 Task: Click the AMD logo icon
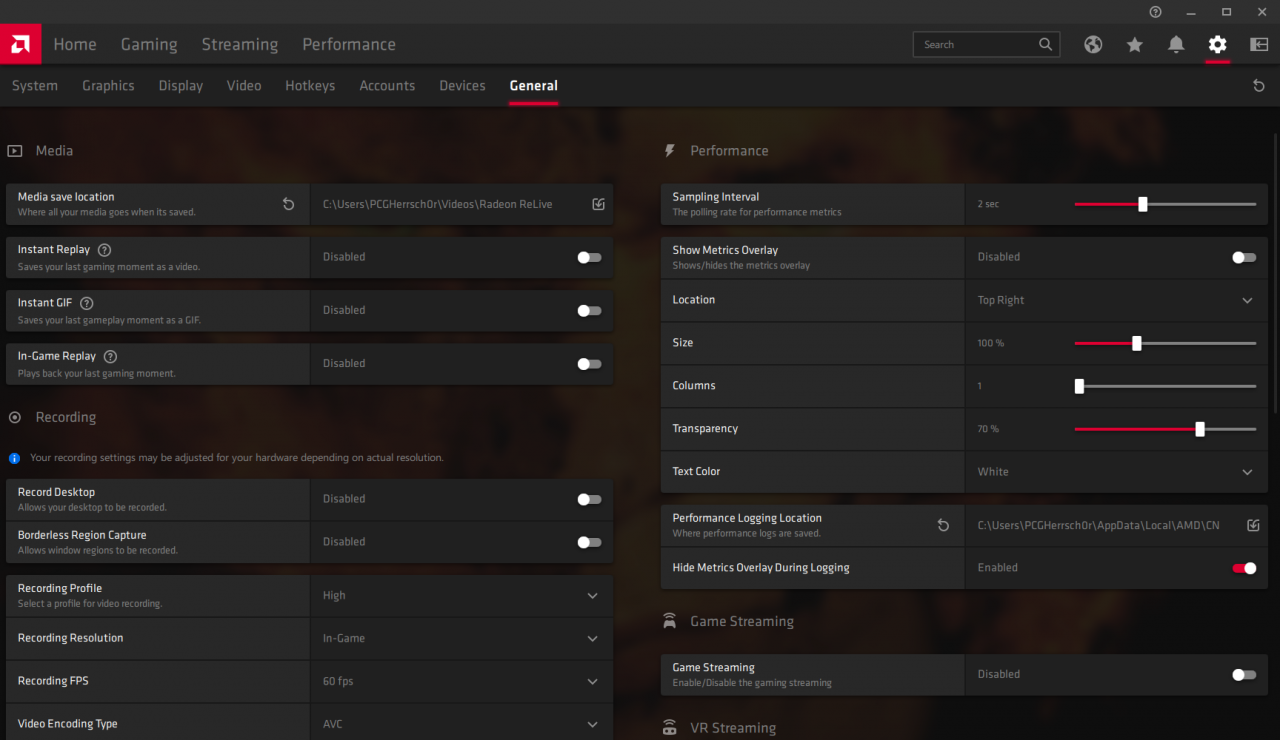[20, 44]
